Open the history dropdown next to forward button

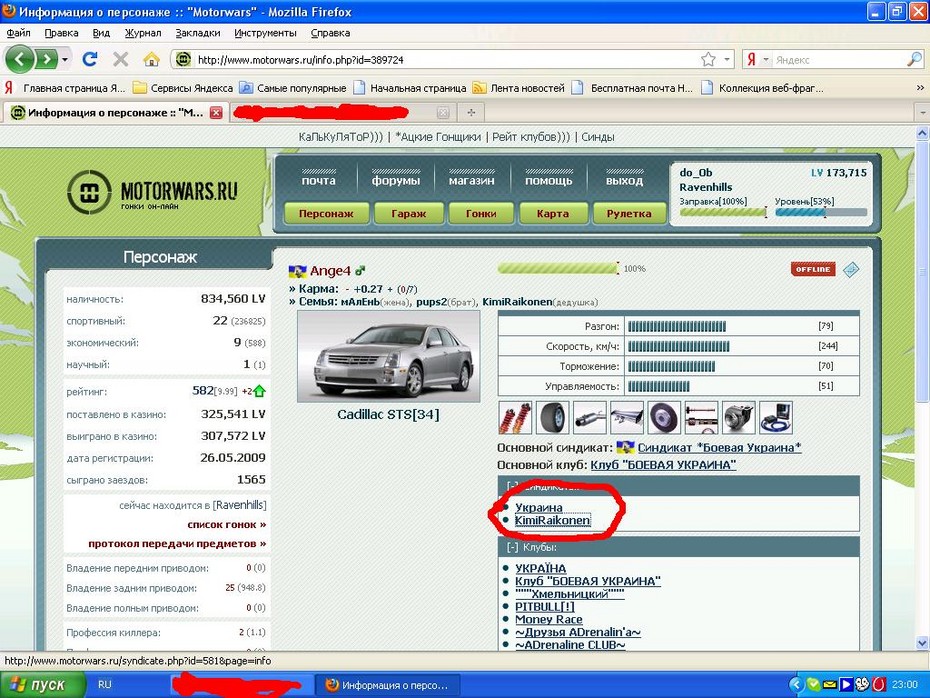[65, 59]
